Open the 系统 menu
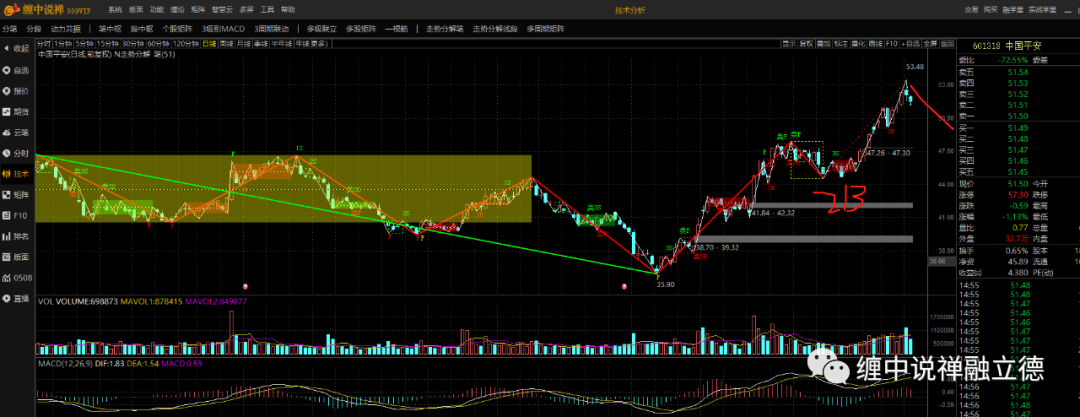This screenshot has width=1080, height=417. pos(115,10)
